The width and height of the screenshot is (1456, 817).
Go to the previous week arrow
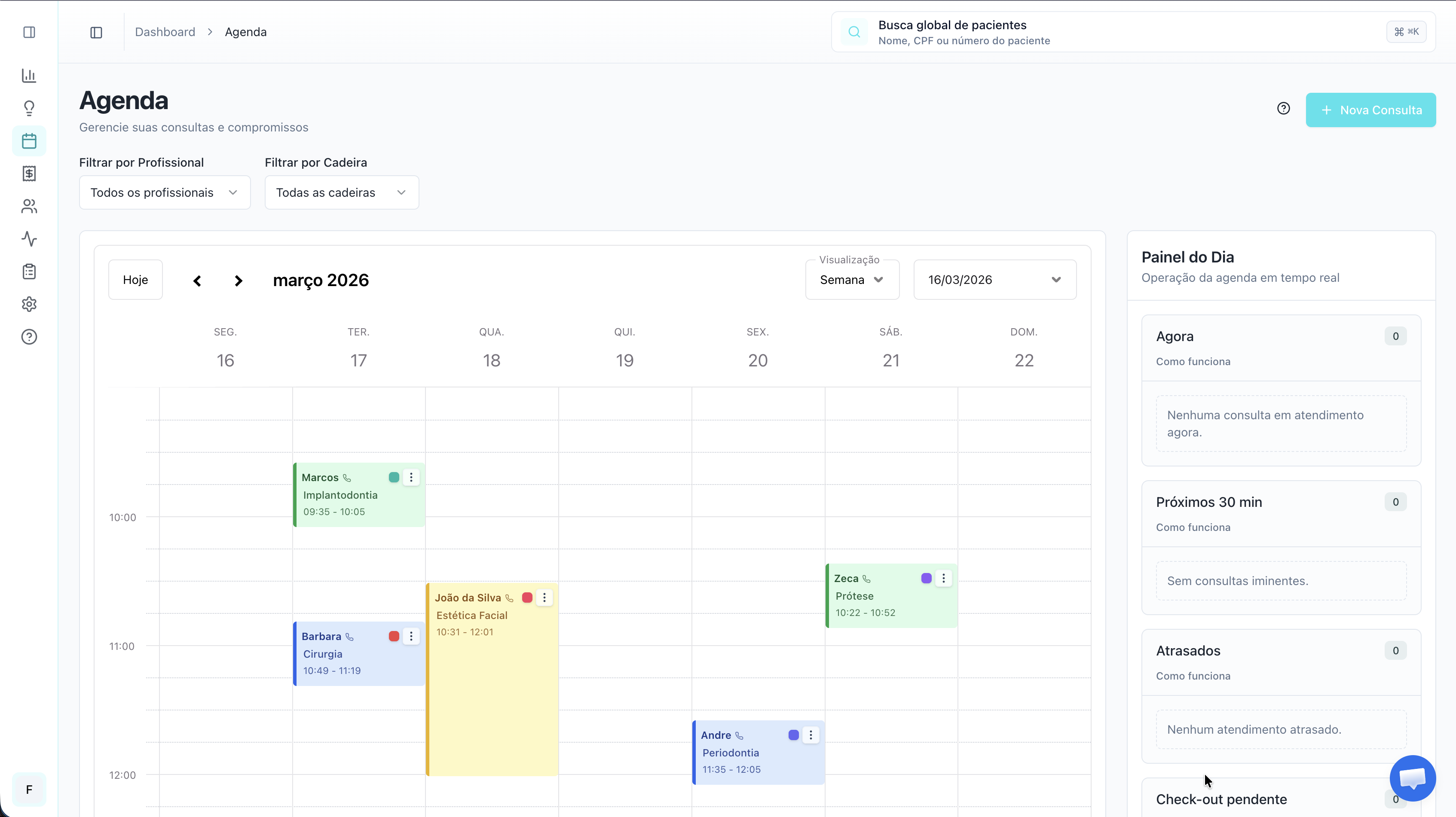pyautogui.click(x=197, y=280)
